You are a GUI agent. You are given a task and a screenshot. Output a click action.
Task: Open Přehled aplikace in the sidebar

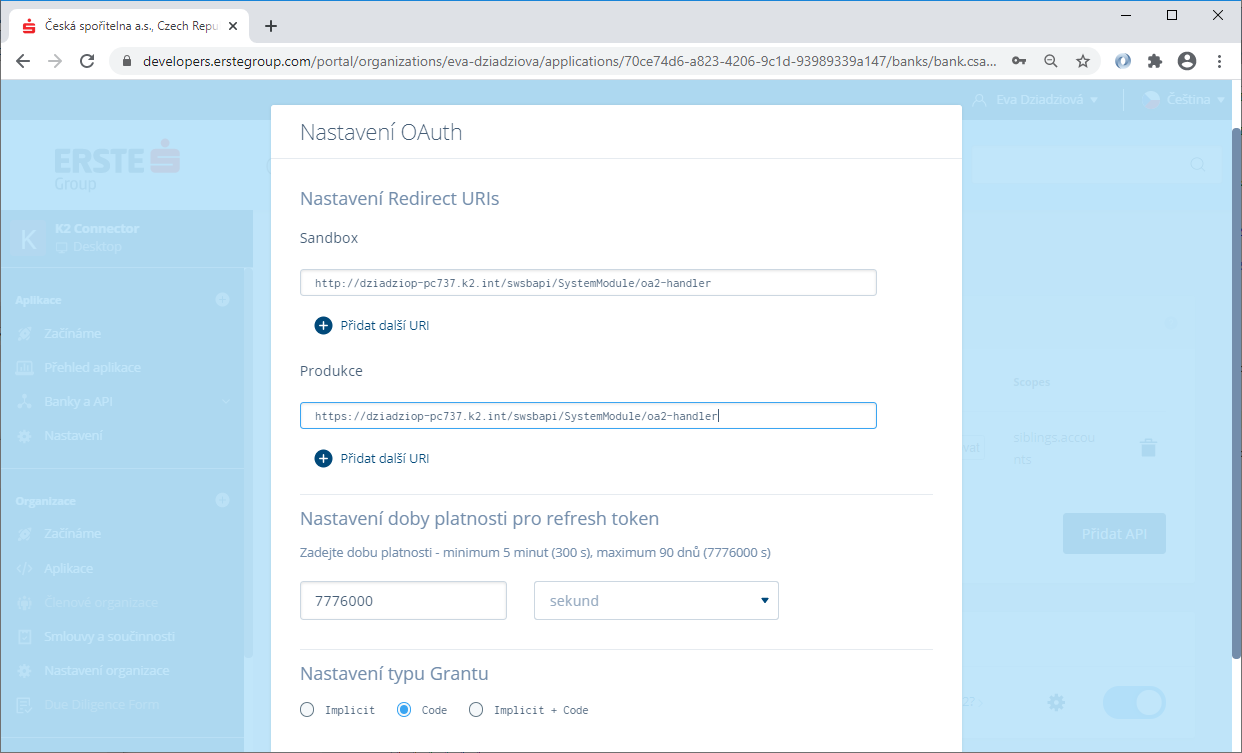click(92, 367)
